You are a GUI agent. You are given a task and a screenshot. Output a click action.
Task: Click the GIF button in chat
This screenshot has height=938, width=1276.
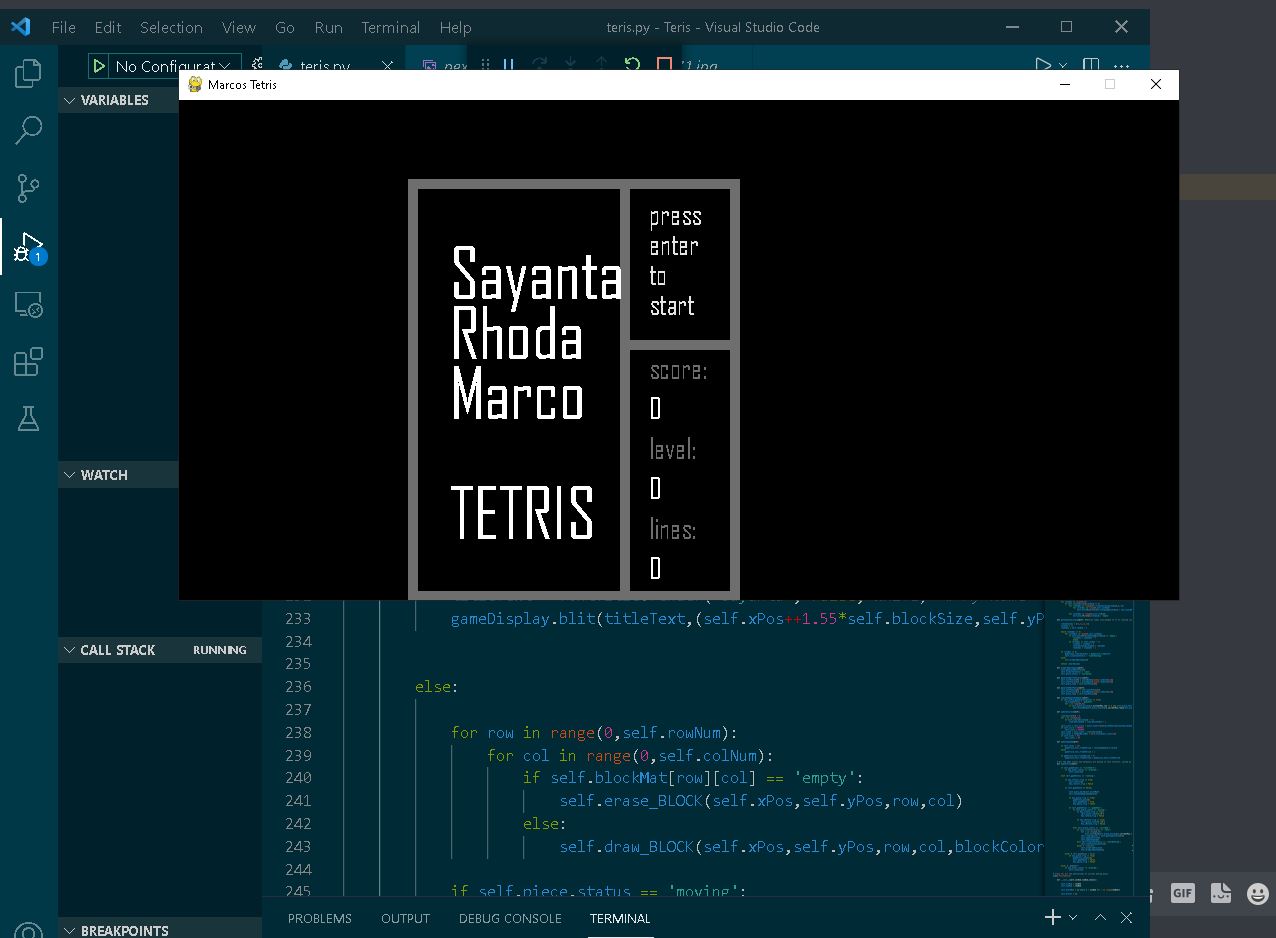[1182, 893]
